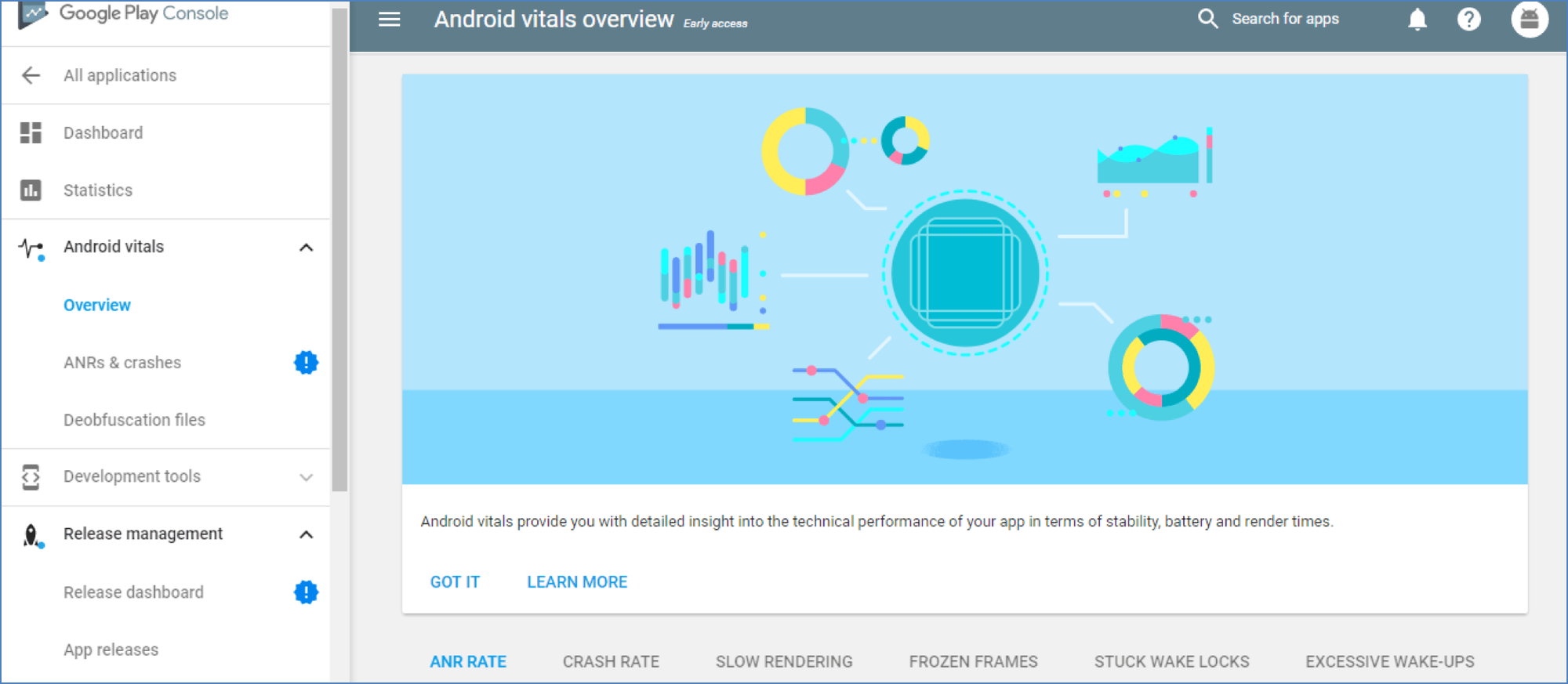Collapse the Android vitals section
The image size is (1568, 684).
coord(306,248)
